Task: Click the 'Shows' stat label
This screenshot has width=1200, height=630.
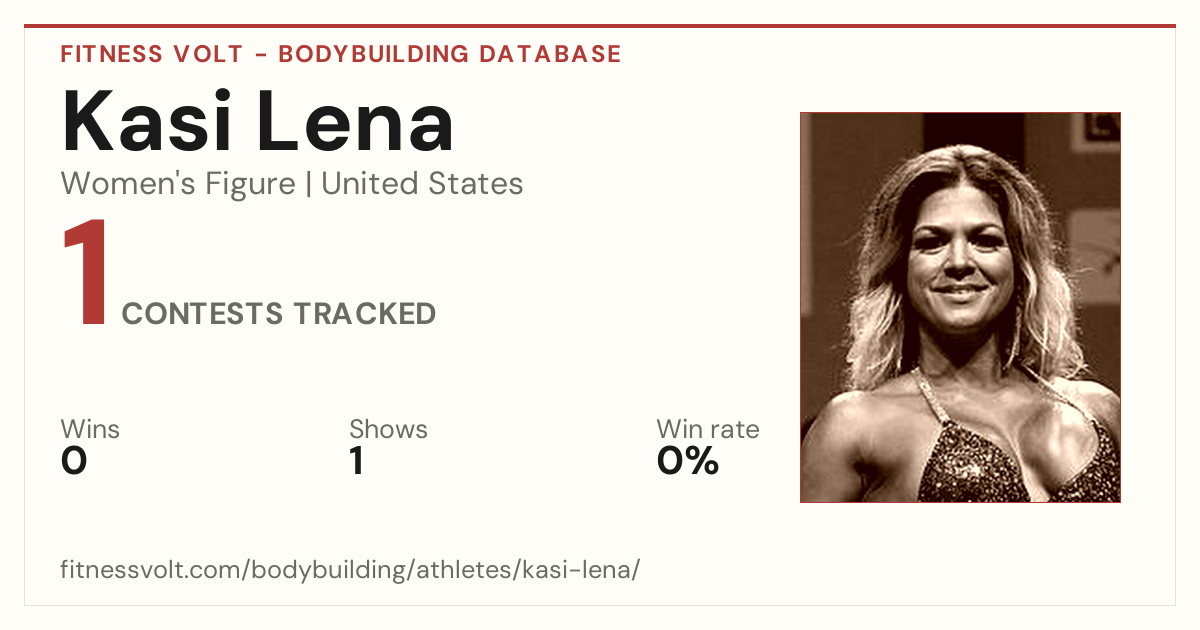Action: pos(388,429)
